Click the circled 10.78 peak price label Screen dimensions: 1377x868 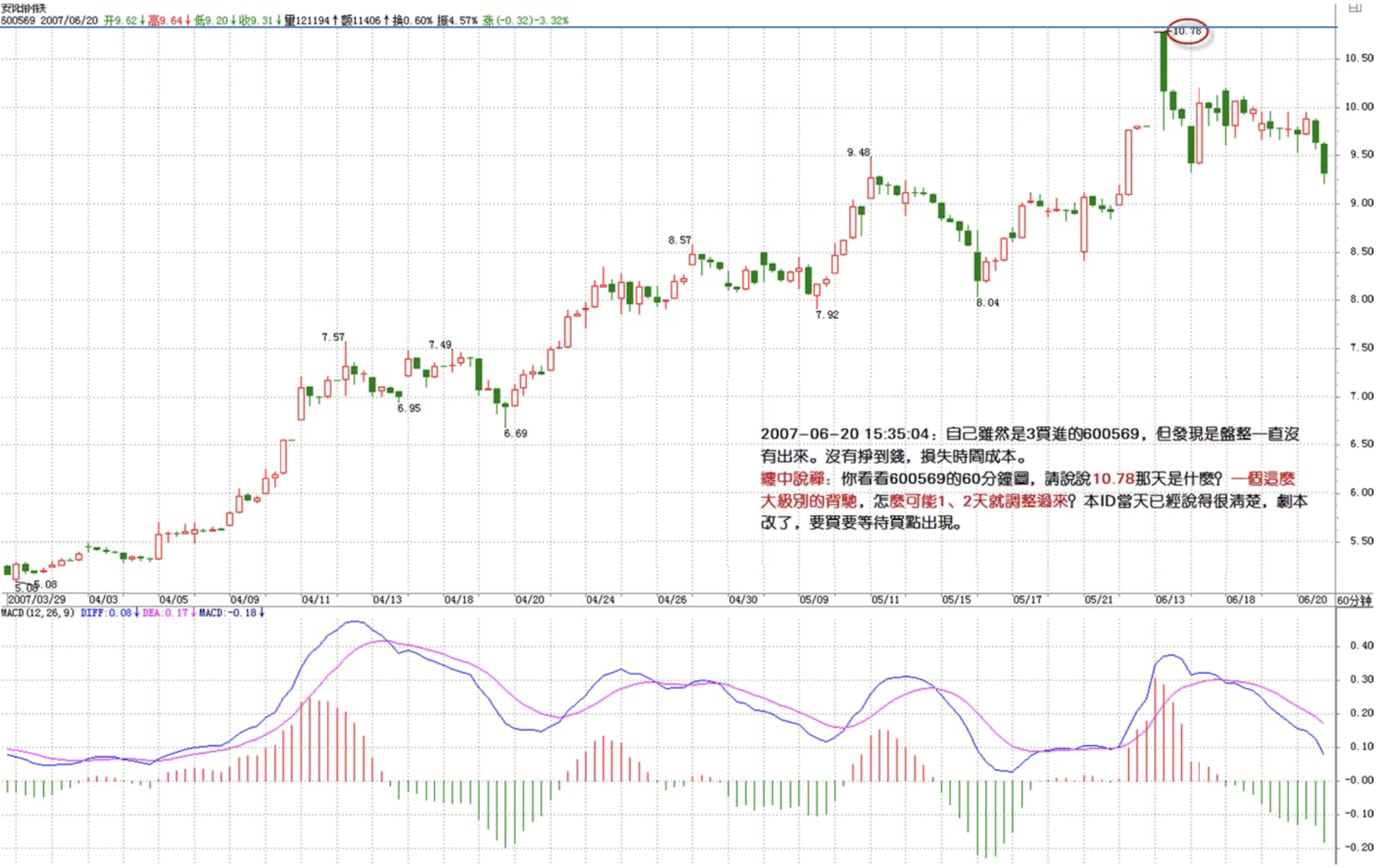[x=1187, y=31]
